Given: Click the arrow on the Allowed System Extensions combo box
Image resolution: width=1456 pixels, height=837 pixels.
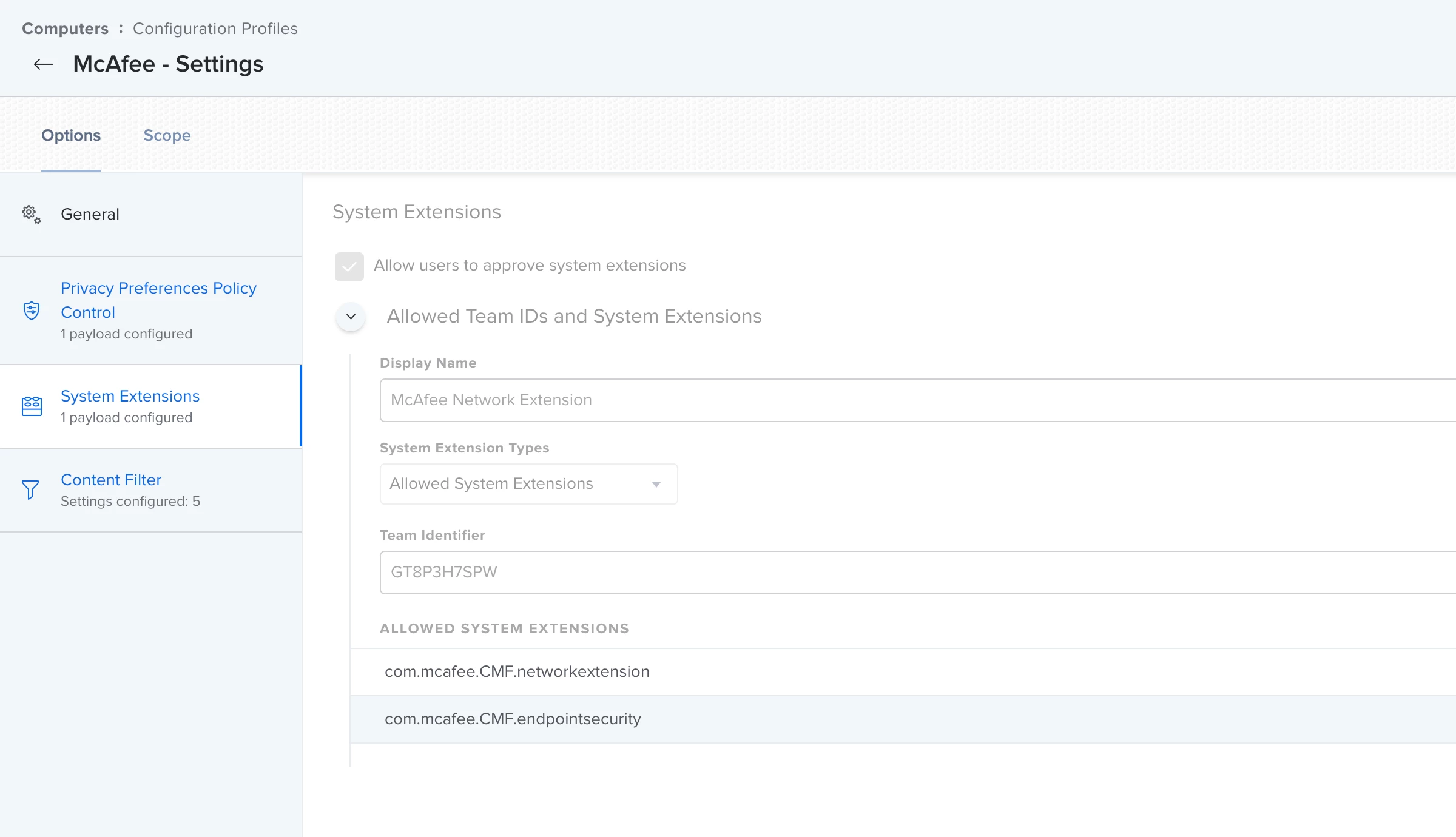Looking at the screenshot, I should click(x=656, y=484).
